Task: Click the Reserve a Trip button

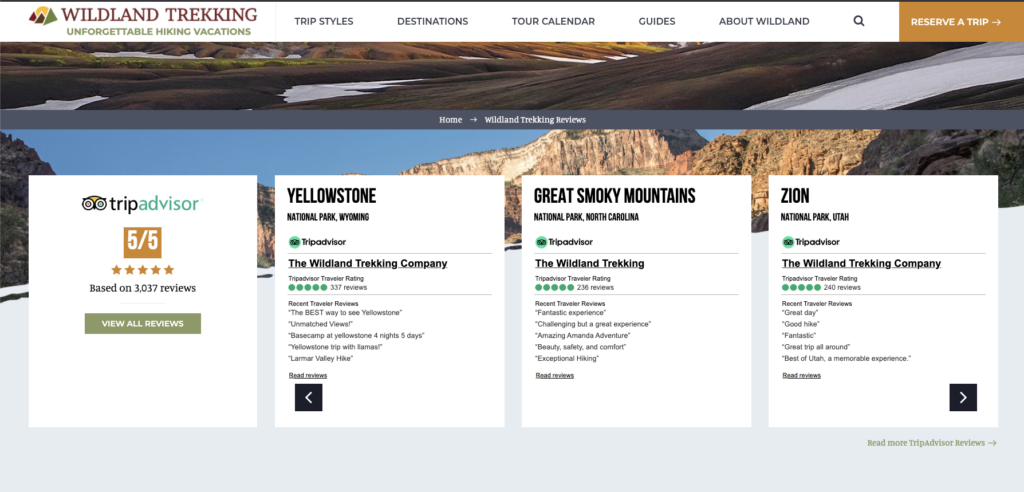Action: 961,22
